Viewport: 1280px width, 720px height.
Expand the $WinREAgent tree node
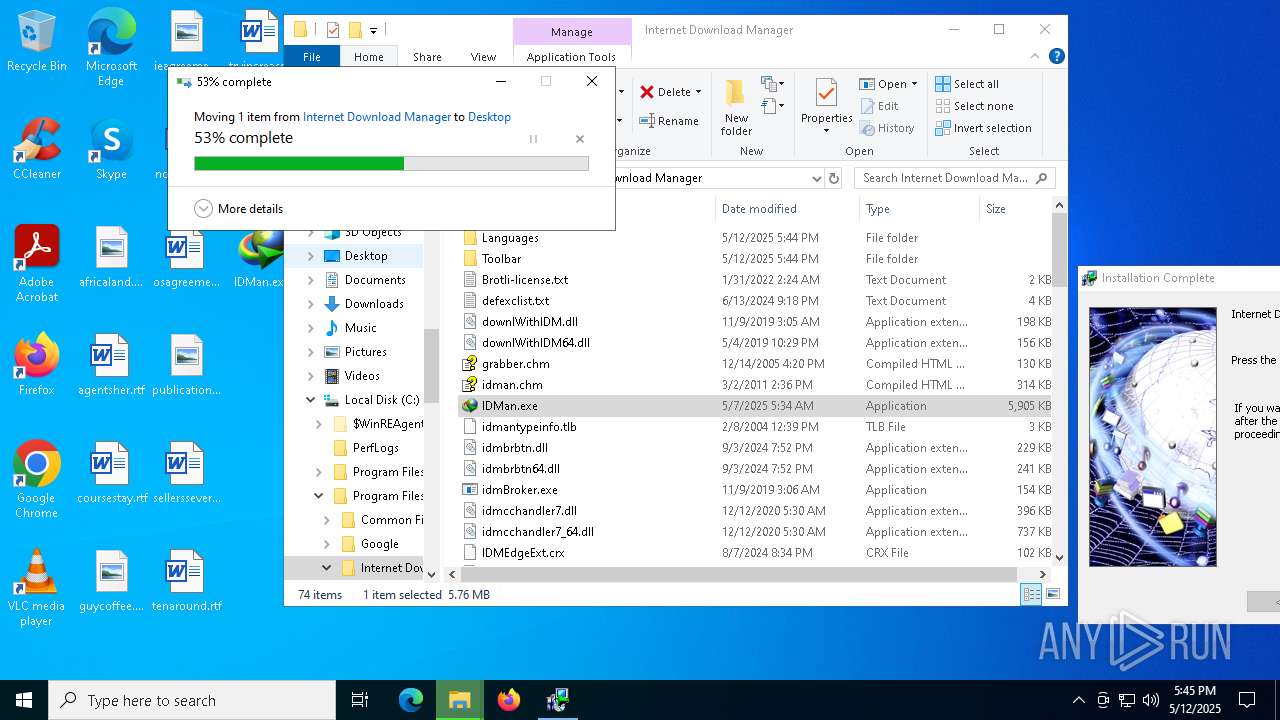318,424
